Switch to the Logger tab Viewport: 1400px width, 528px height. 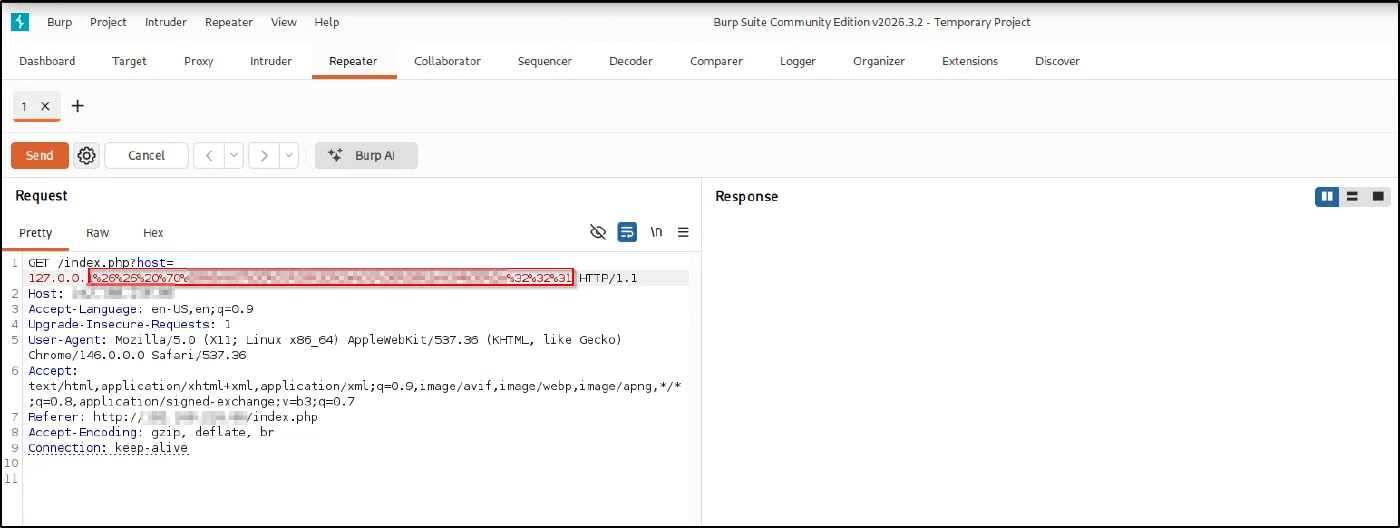point(798,61)
